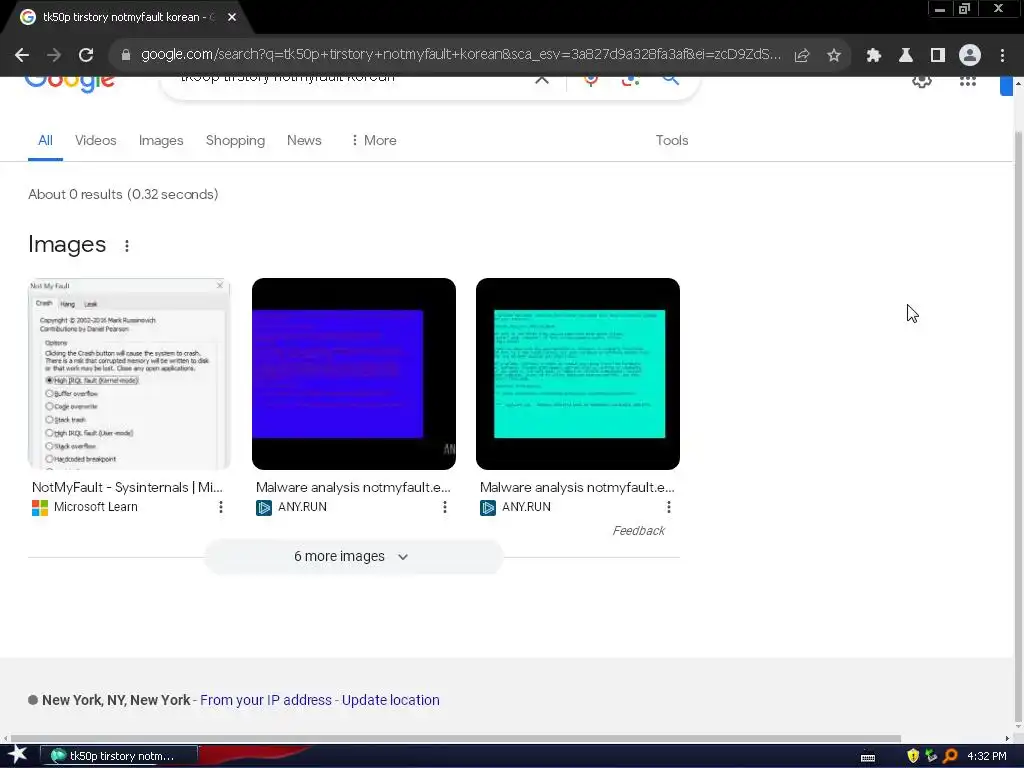The image size is (1024, 768).
Task: Open options for second ANY.RUN result
Action: click(x=669, y=507)
